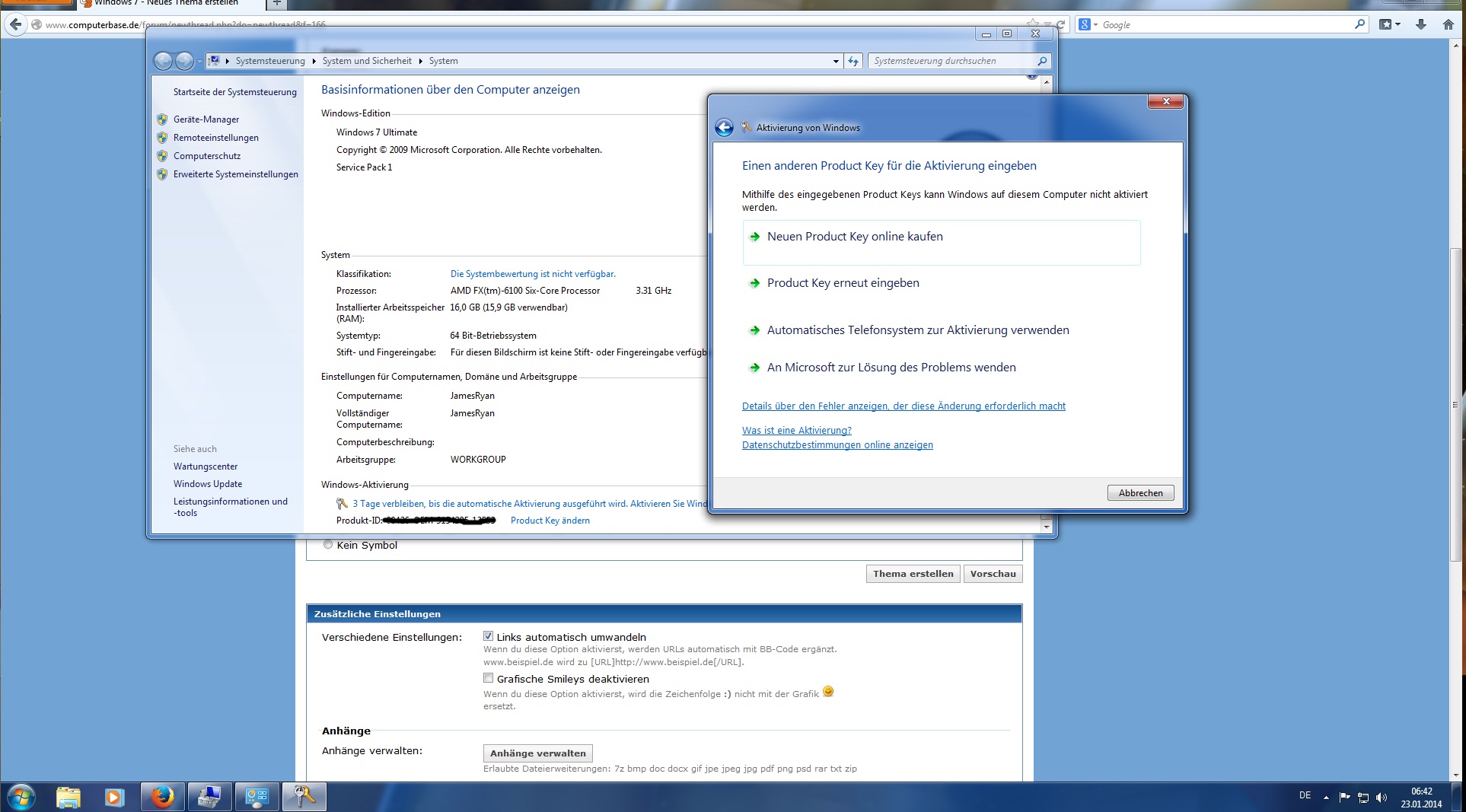Viewport: 1466px width, 812px height.
Task: Open the recent pages dropdown beside the navigation arrows
Action: click(x=200, y=61)
